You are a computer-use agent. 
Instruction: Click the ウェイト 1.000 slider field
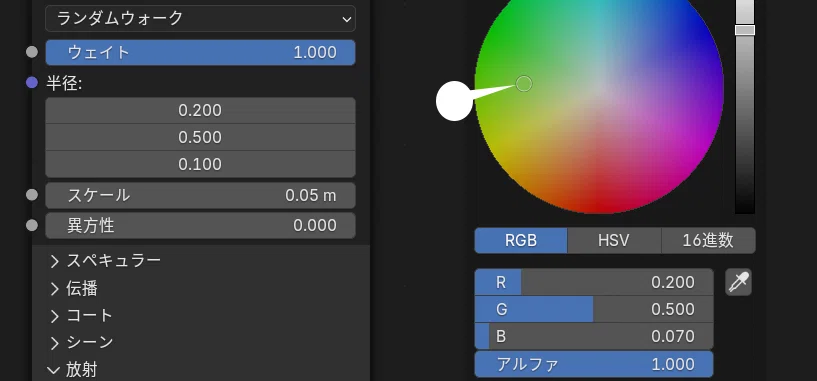click(x=200, y=53)
